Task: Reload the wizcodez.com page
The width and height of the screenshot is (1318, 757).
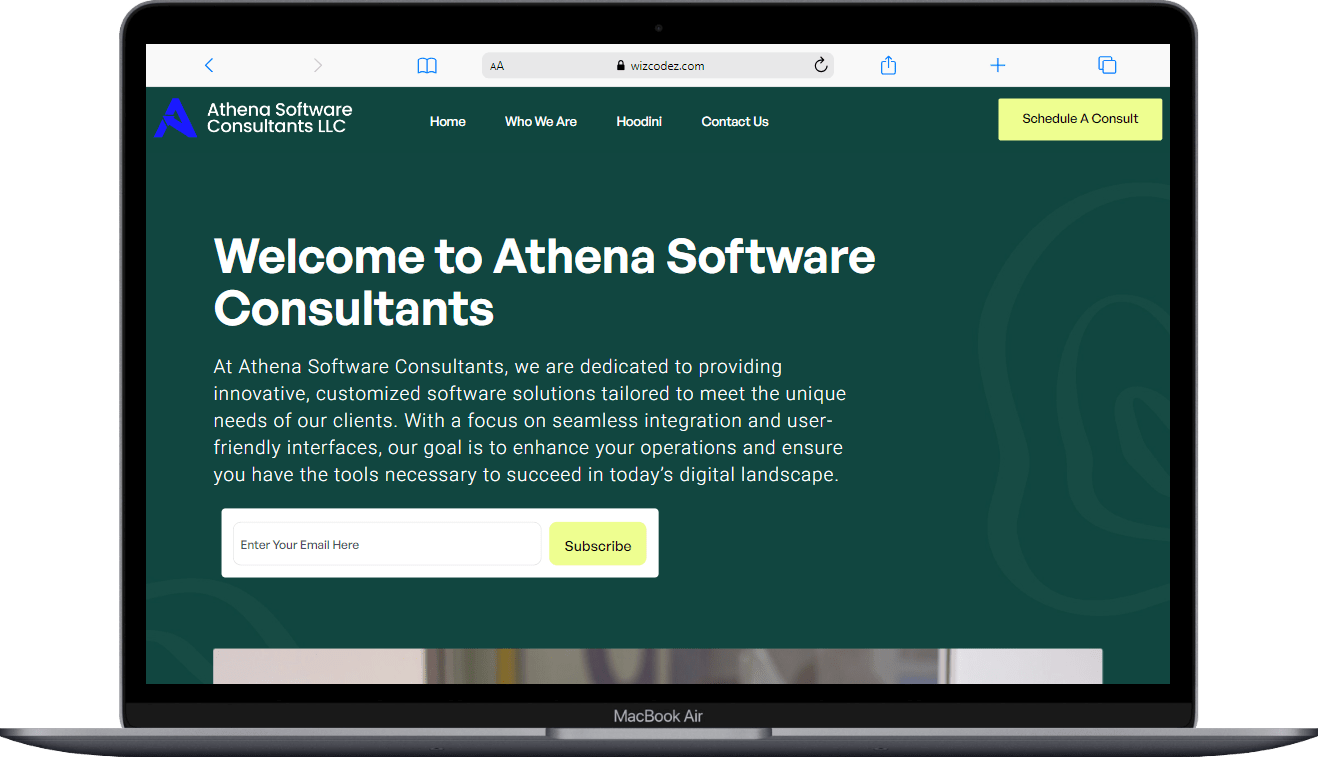Action: pyautogui.click(x=820, y=64)
